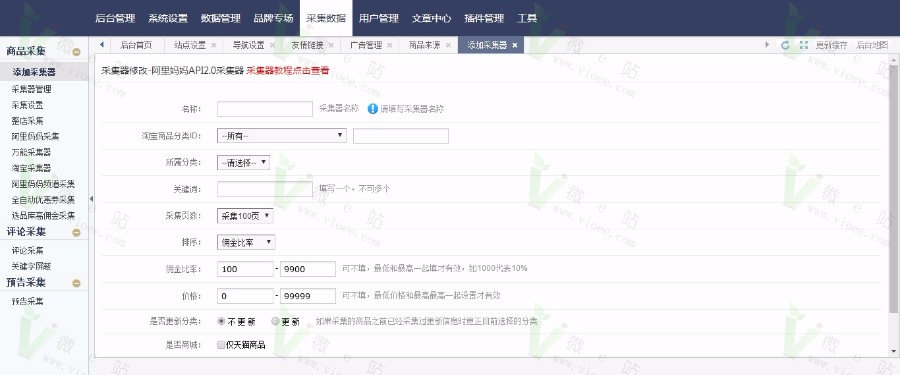Image resolution: width=900 pixels, height=375 pixels.
Task: Click the text field beside the 淘宝商品分类ID dropdown
Action: click(401, 136)
